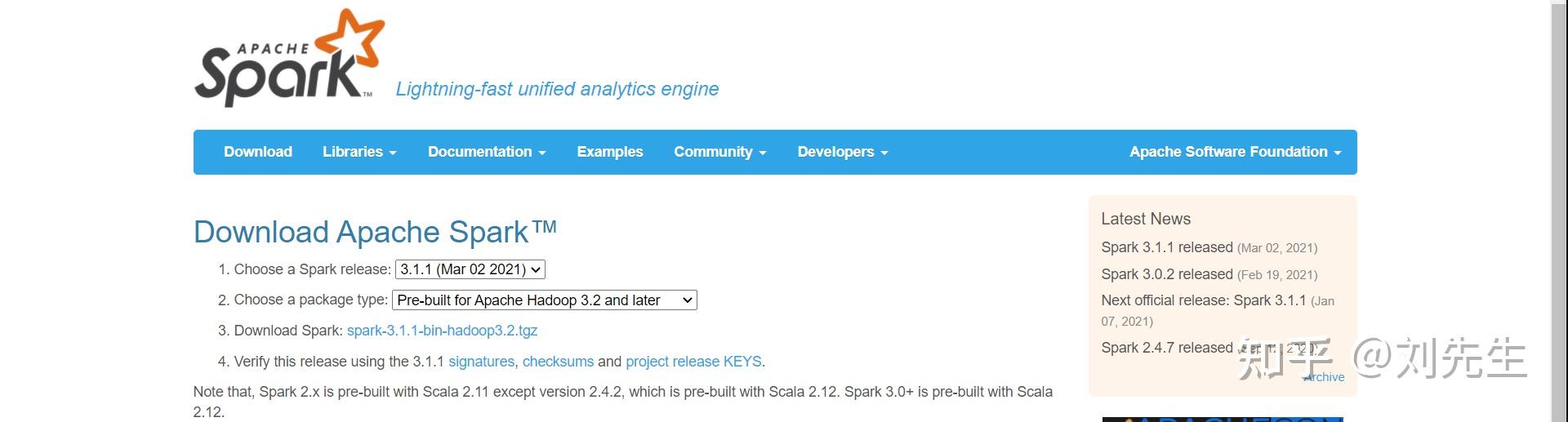Open the signatures link

(x=481, y=362)
